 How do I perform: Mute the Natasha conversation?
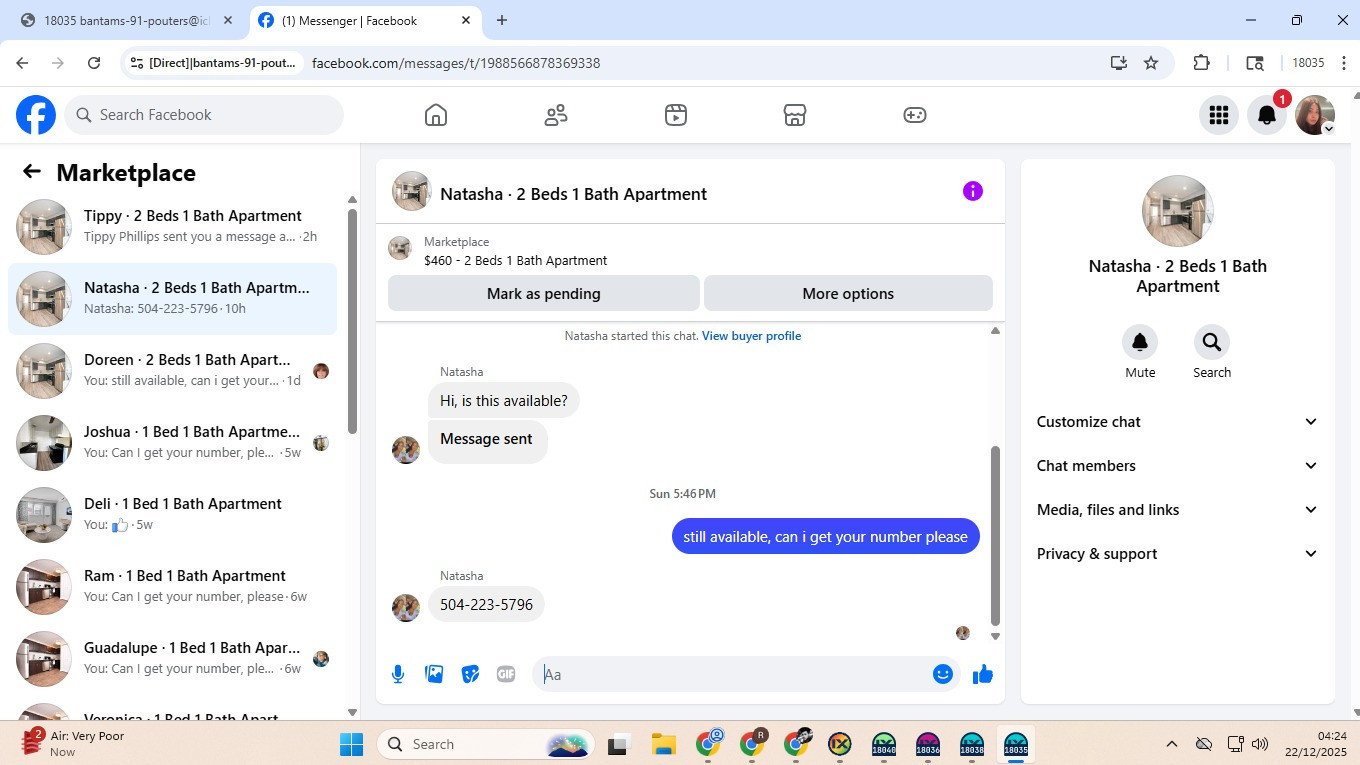point(1140,342)
